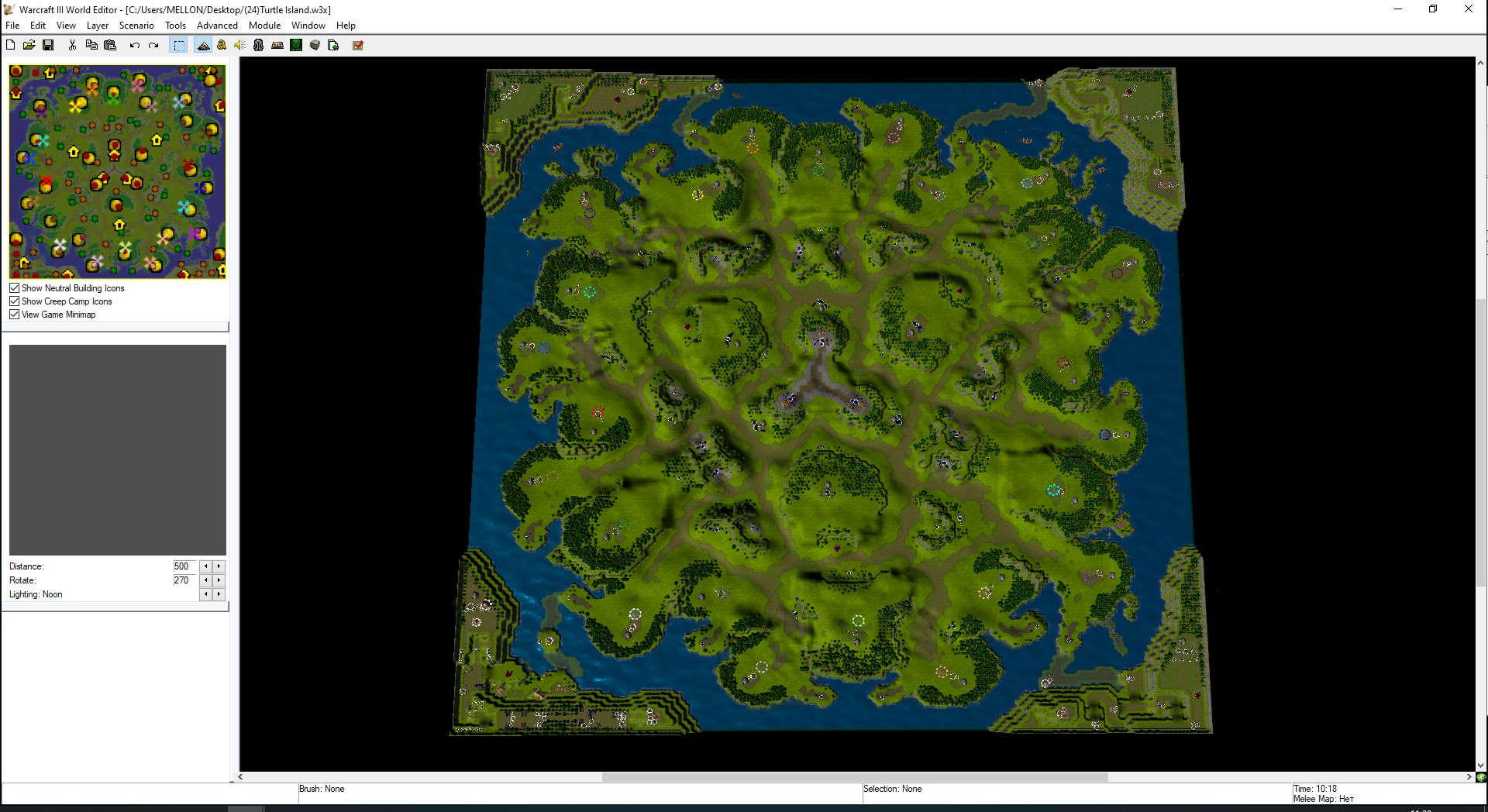Decrease Distance with its left arrow
This screenshot has width=1488, height=812.
pyautogui.click(x=206, y=566)
